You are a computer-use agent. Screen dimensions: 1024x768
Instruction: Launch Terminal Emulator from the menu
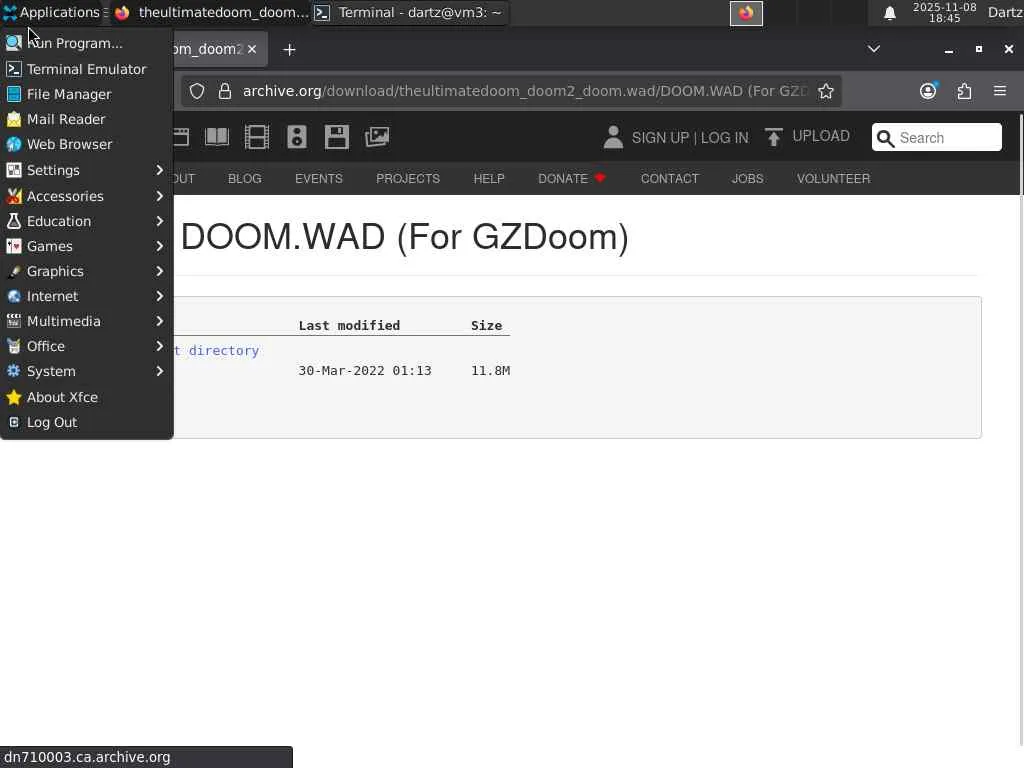point(86,69)
